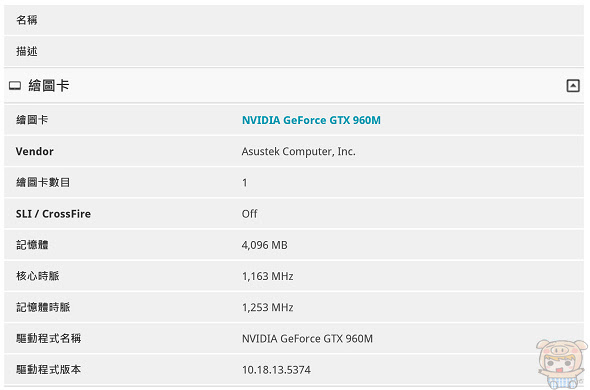This screenshot has width=590, height=390.
Task: Click the pig mascot watermark image
Action: [562, 364]
